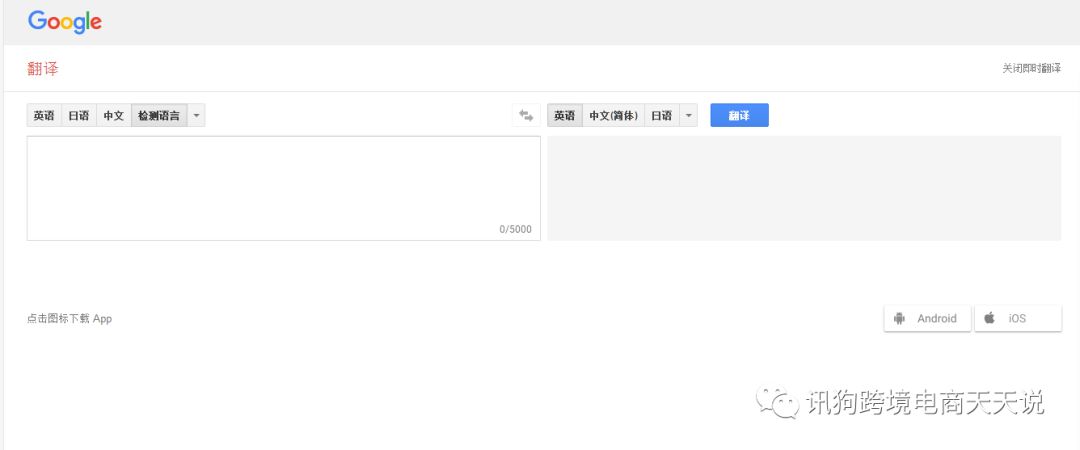Focus the source text input box
The width and height of the screenshot is (1080, 450).
click(283, 180)
